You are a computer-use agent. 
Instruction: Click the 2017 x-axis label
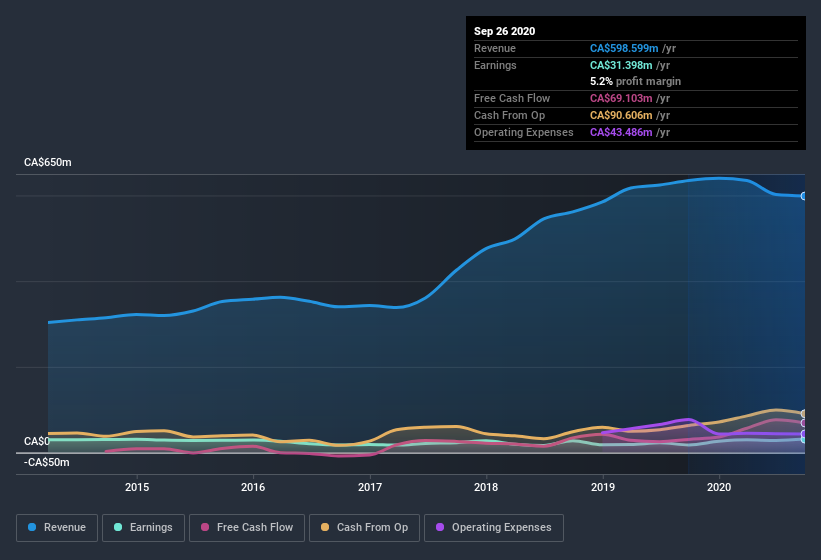coord(370,487)
